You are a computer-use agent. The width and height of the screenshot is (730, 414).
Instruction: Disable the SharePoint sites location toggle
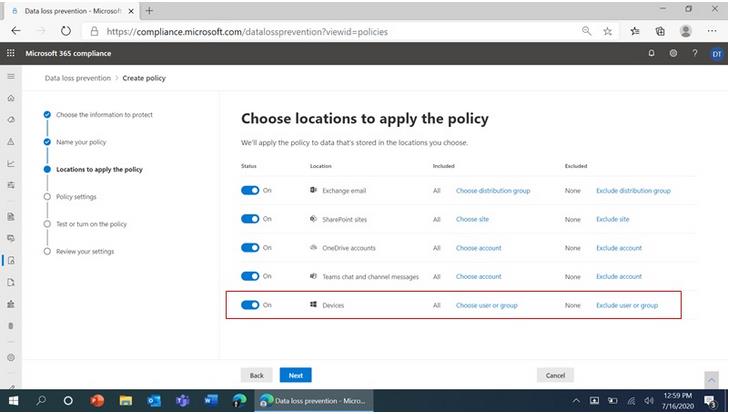point(250,219)
